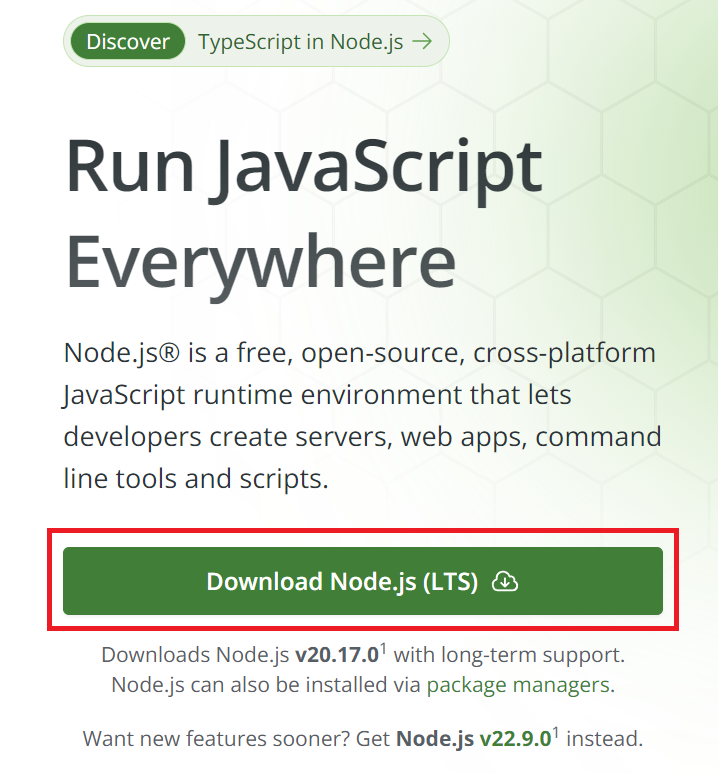Open the package managers link

click(518, 685)
